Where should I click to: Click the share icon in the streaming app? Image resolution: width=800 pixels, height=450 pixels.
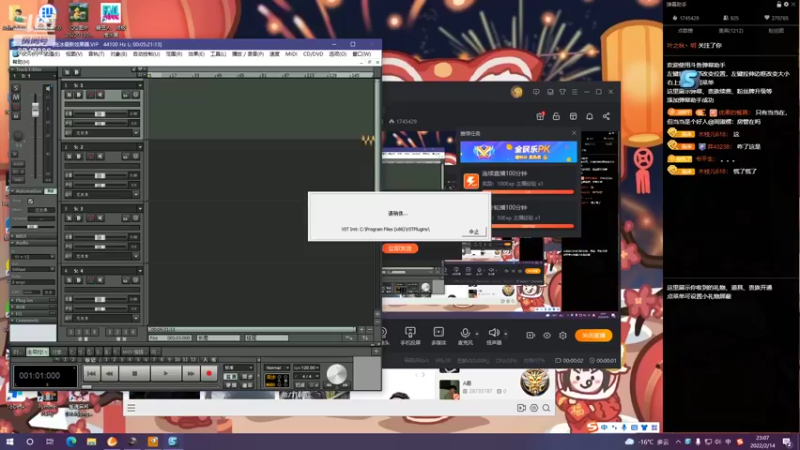click(606, 116)
